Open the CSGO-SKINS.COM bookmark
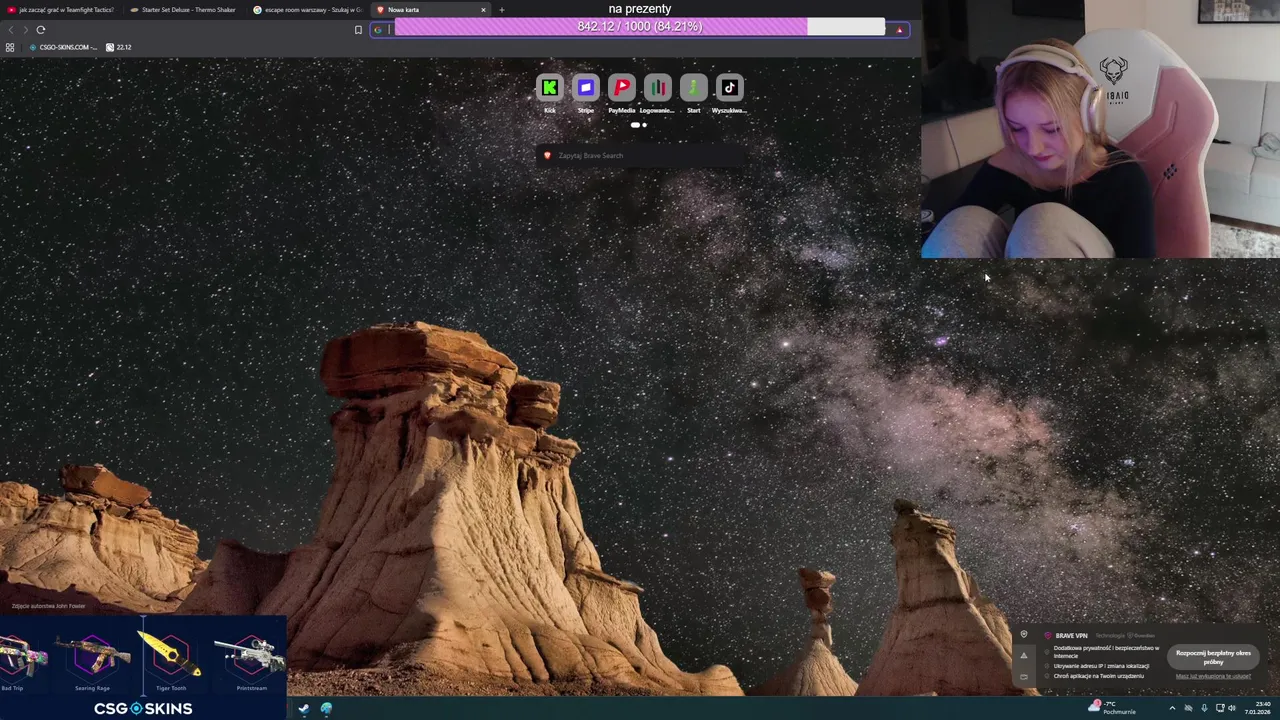This screenshot has height=720, width=1280. point(64,47)
